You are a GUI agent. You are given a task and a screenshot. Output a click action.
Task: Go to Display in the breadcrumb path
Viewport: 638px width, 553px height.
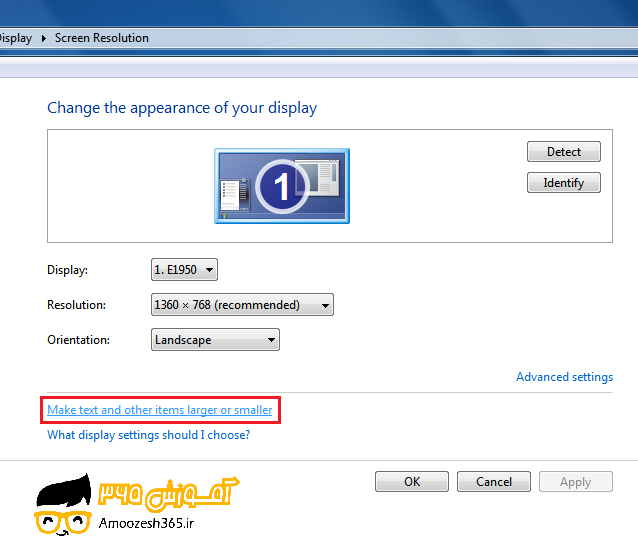[15, 38]
